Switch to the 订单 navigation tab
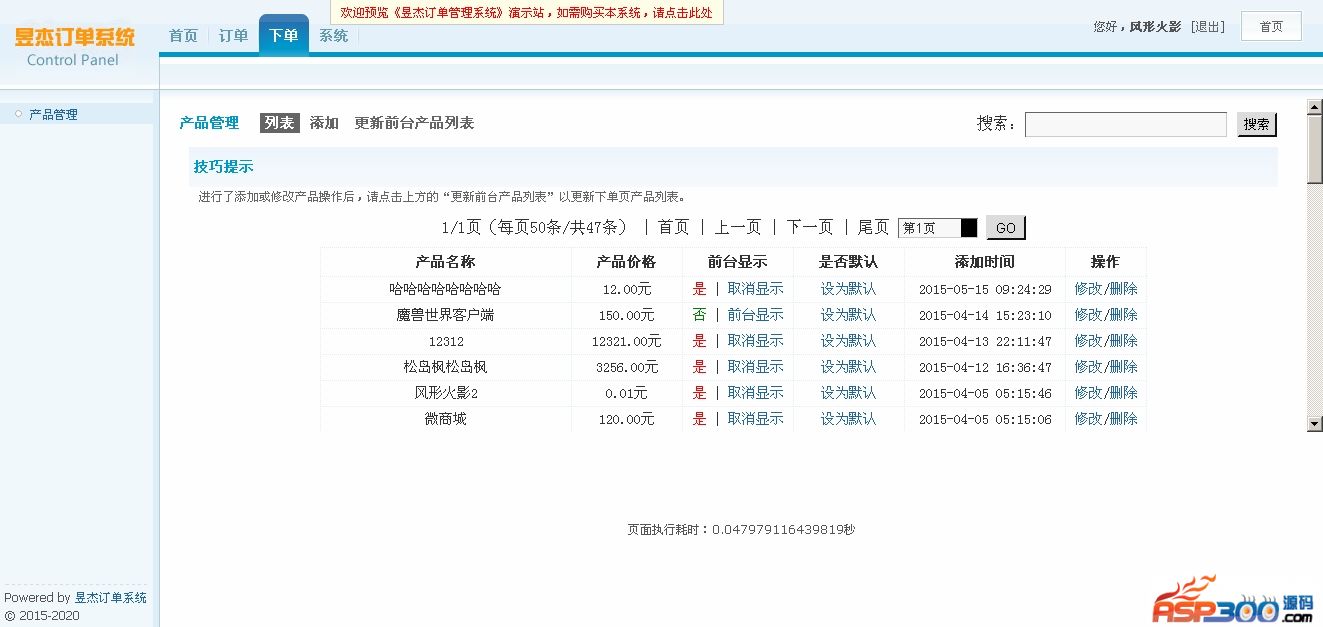 pyautogui.click(x=233, y=35)
